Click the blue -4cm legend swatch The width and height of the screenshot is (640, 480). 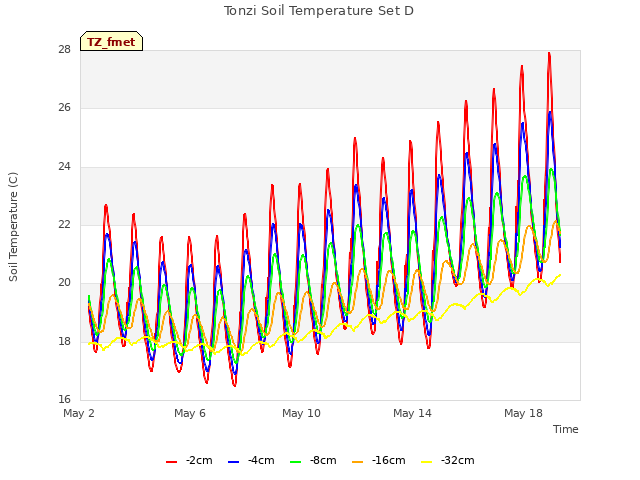pyautogui.click(x=233, y=462)
